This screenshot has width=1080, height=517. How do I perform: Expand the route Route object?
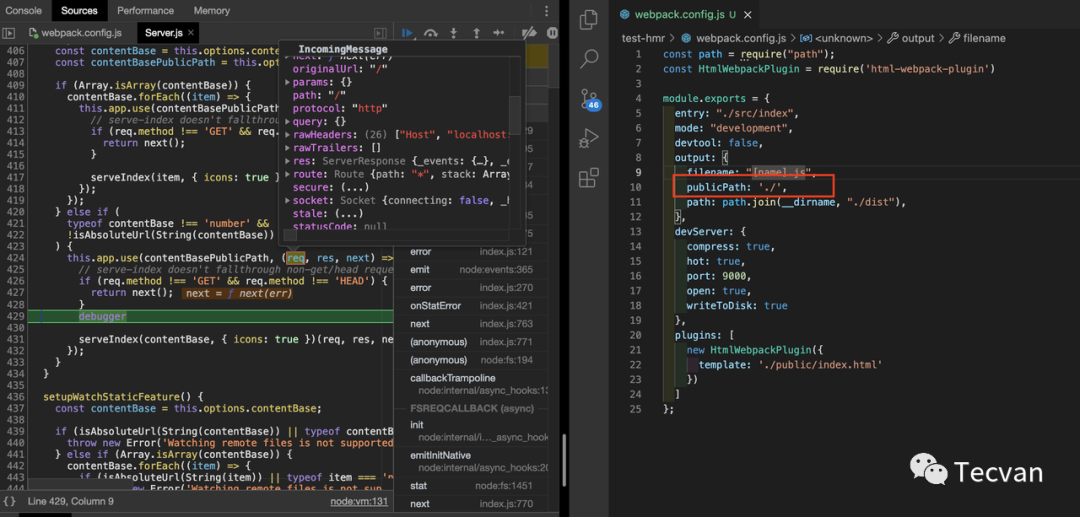pyautogui.click(x=288, y=173)
